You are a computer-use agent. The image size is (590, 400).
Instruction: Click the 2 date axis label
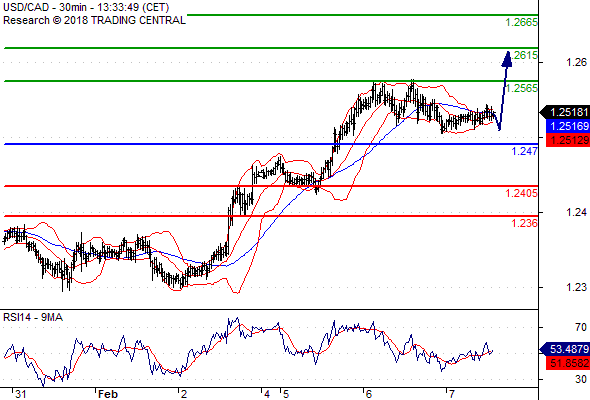184,394
